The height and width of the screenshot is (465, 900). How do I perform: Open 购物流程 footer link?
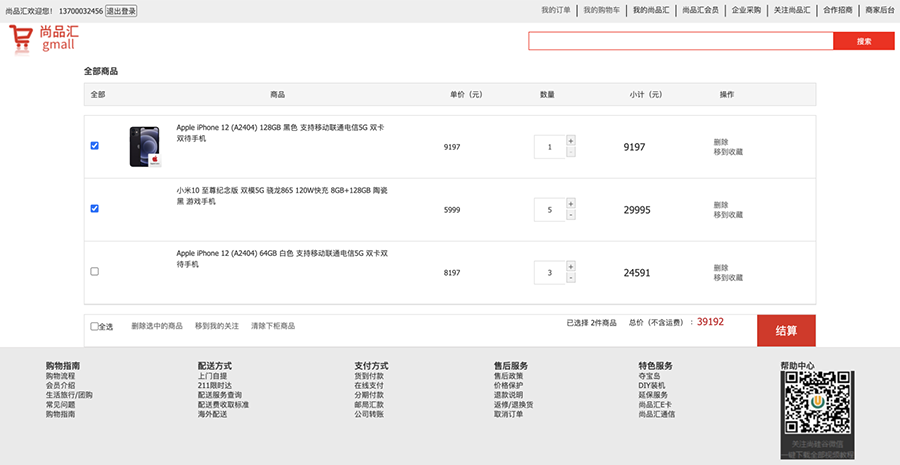[60, 376]
